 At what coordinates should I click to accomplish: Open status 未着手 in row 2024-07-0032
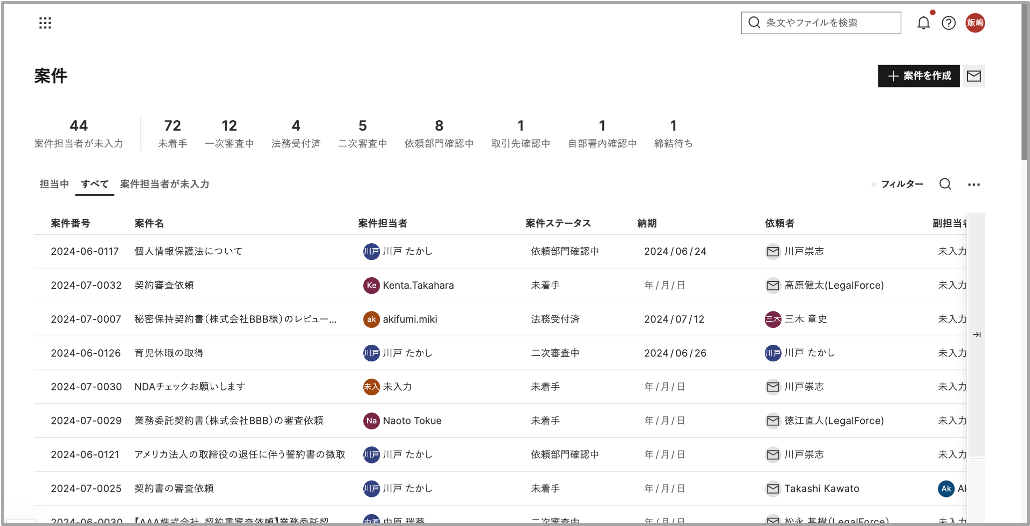click(x=545, y=286)
